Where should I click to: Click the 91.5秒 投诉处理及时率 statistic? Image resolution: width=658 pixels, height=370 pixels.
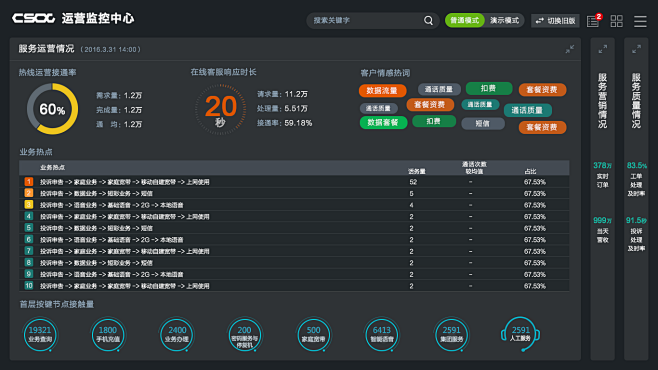tap(636, 234)
